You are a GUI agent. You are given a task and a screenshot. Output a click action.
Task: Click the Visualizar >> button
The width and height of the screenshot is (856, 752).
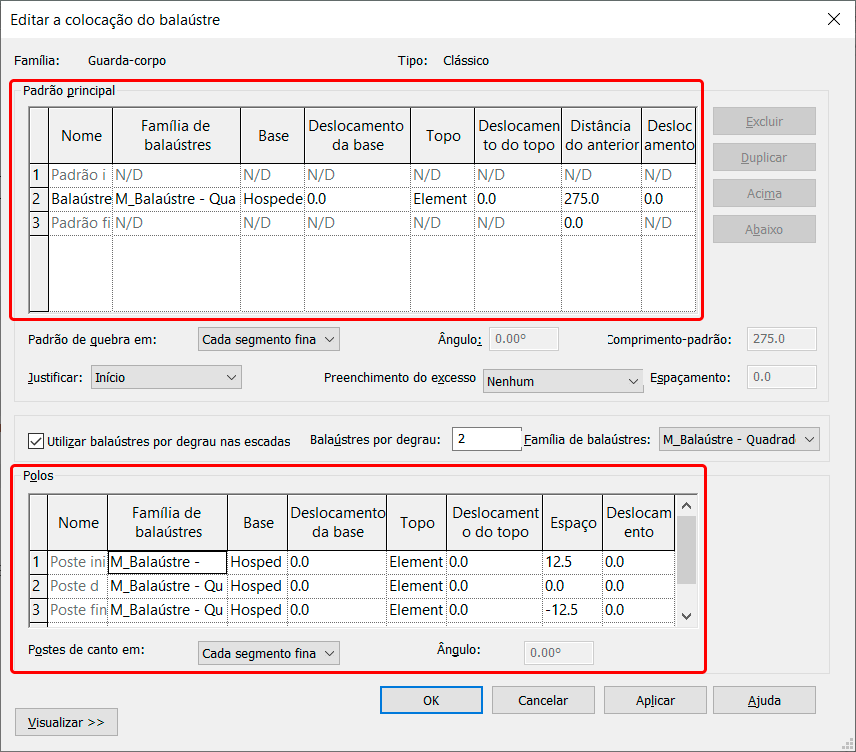tap(66, 722)
